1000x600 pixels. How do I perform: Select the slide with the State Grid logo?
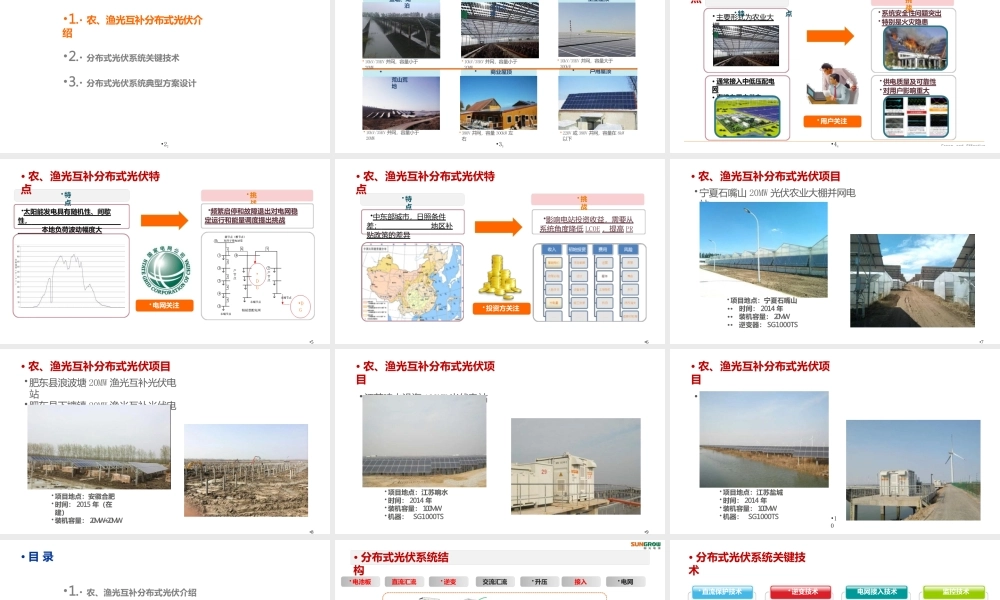[x=165, y=251]
